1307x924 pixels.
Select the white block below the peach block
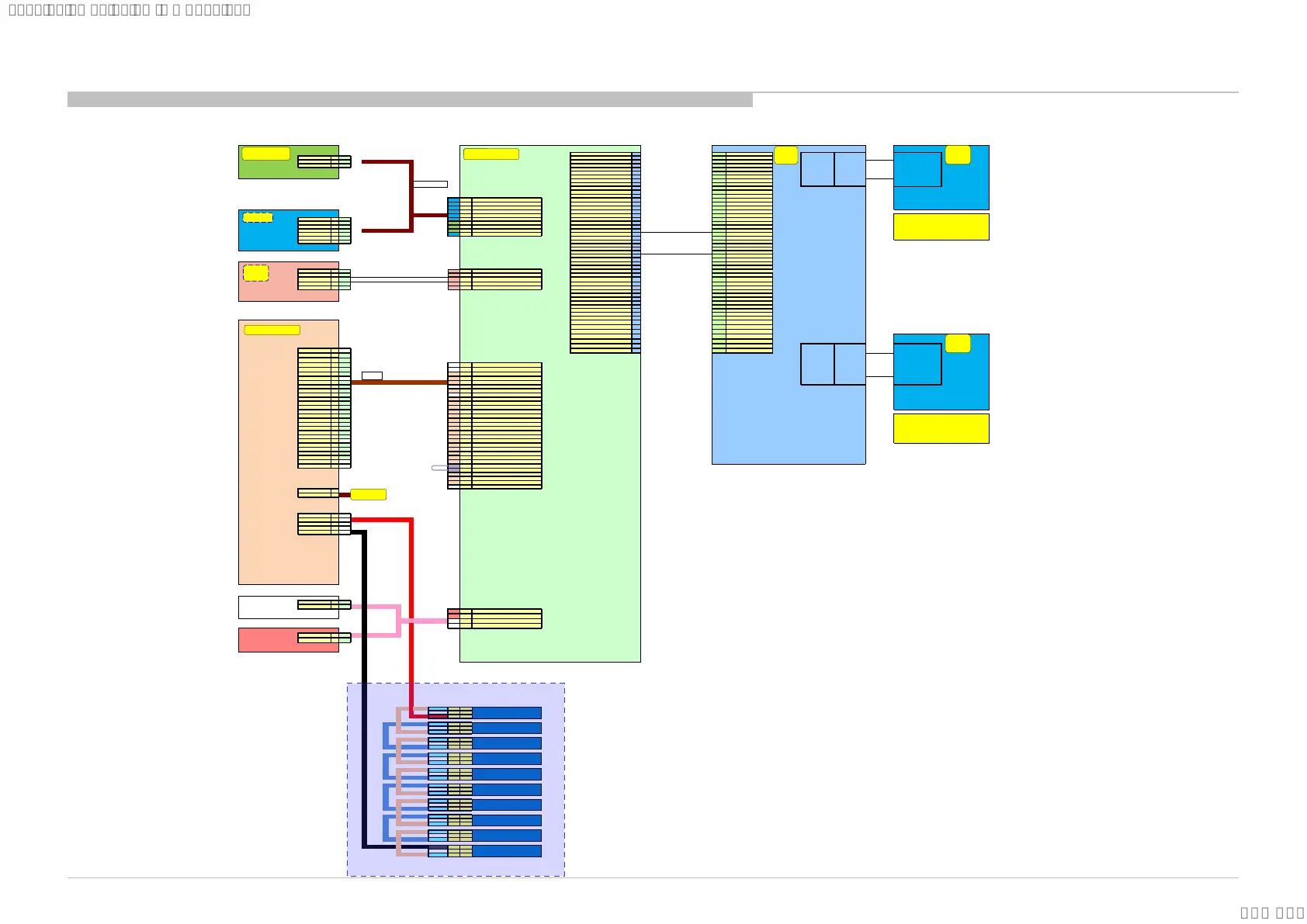(288, 607)
